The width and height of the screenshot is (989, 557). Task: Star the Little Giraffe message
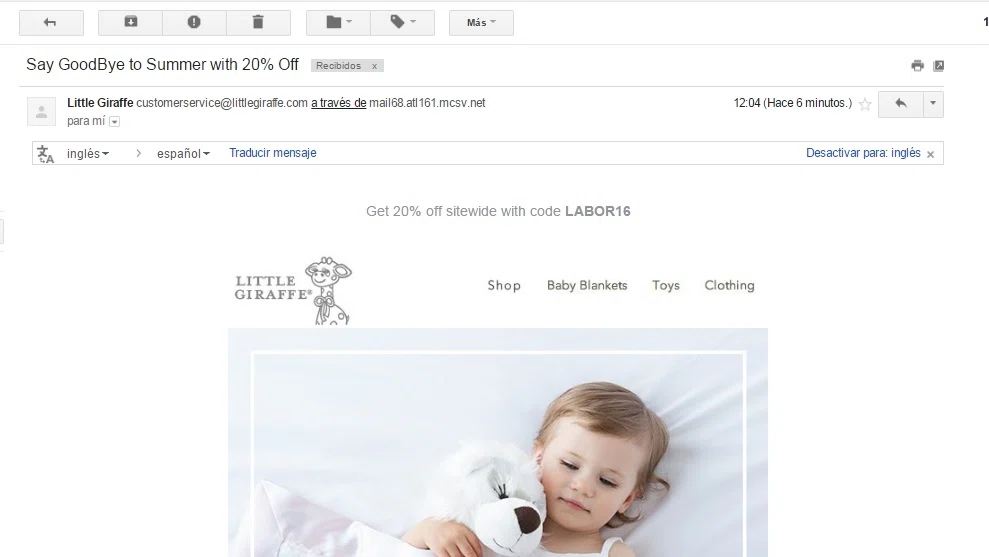click(865, 104)
